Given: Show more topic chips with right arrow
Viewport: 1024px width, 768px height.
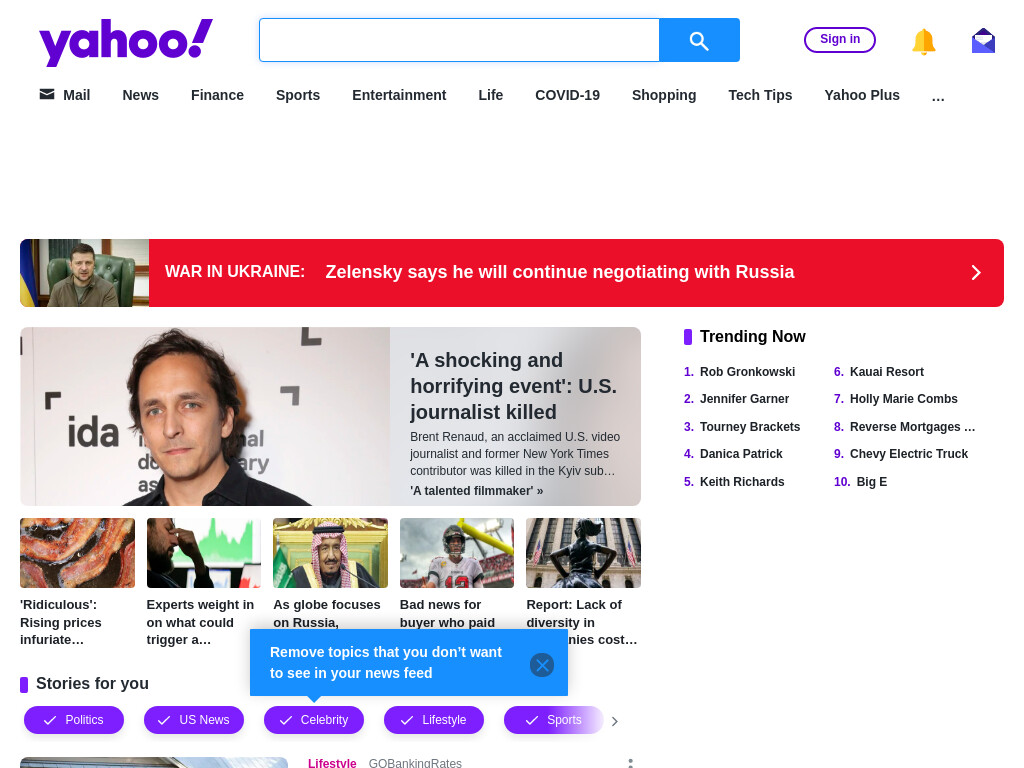Looking at the screenshot, I should 615,721.
